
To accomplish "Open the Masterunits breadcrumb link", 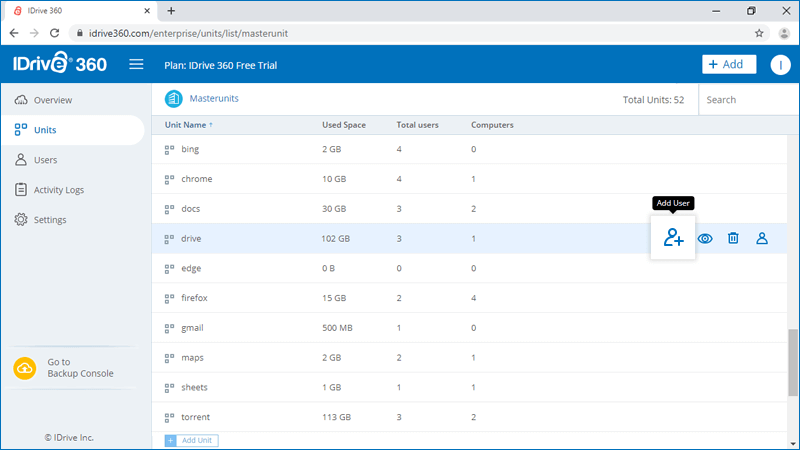I will tap(214, 98).
